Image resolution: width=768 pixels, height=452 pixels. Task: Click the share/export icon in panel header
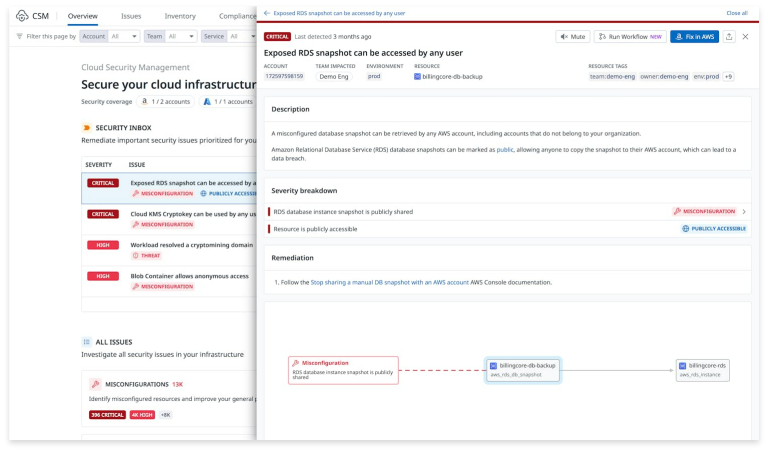[x=729, y=37]
